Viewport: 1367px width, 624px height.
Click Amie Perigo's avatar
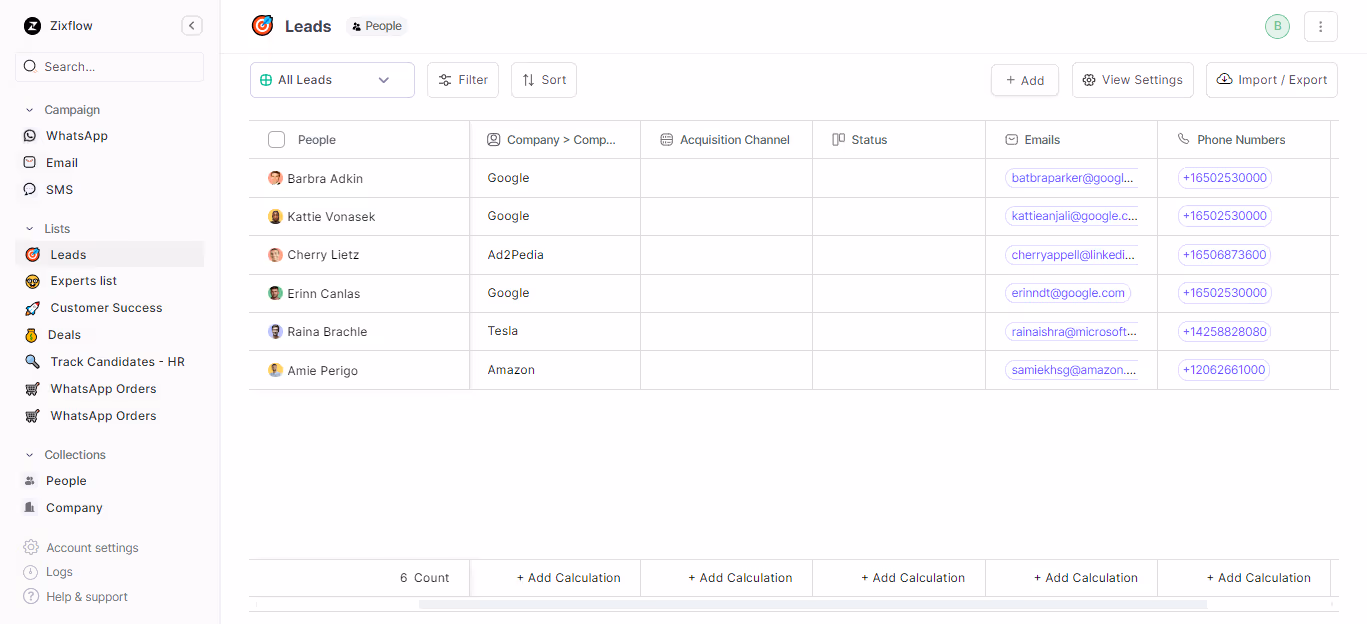[x=275, y=370]
